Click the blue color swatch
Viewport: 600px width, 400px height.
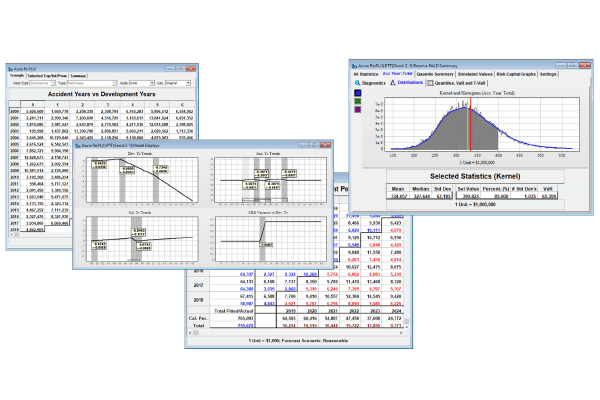click(358, 93)
